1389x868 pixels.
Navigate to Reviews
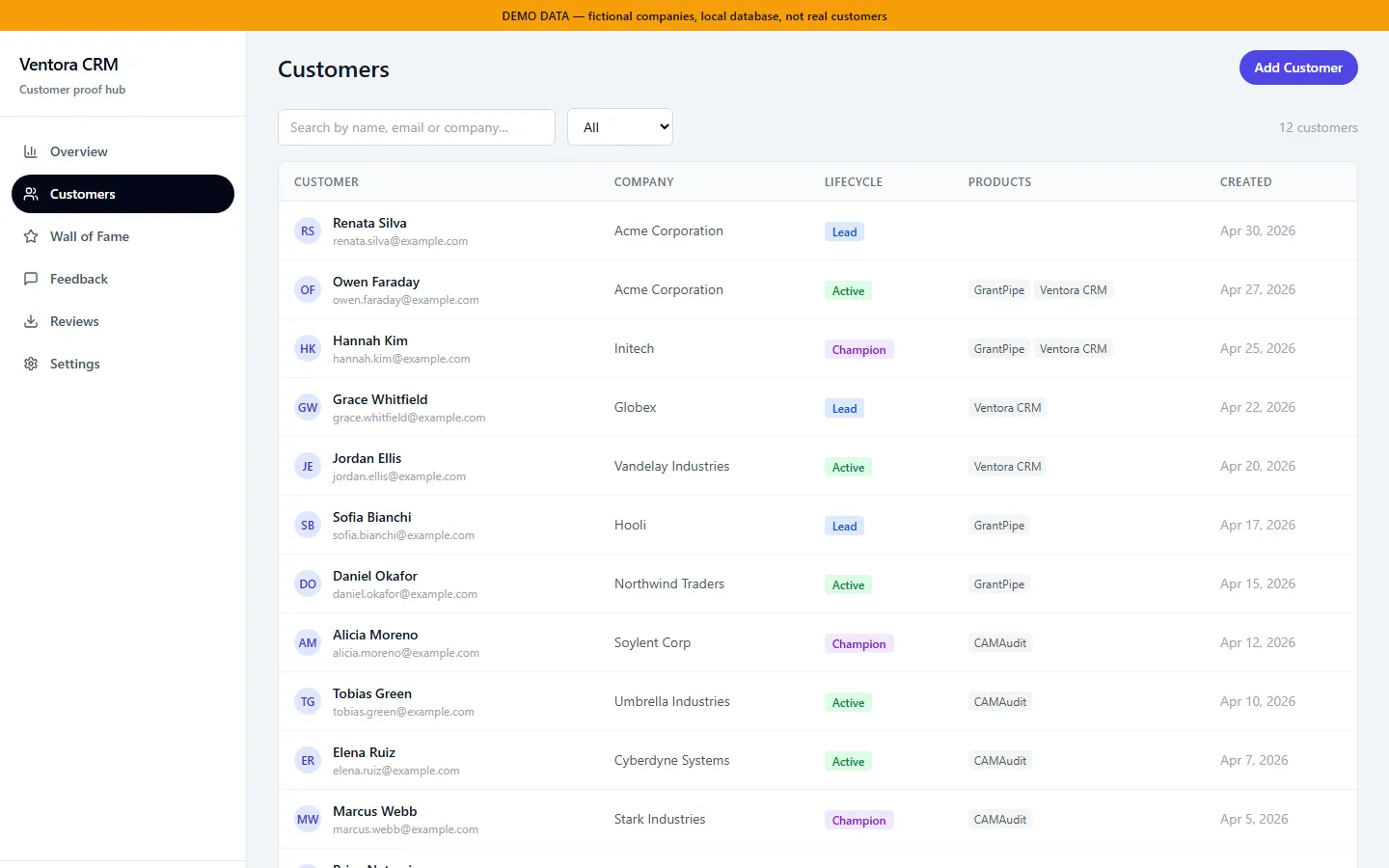[x=123, y=321]
